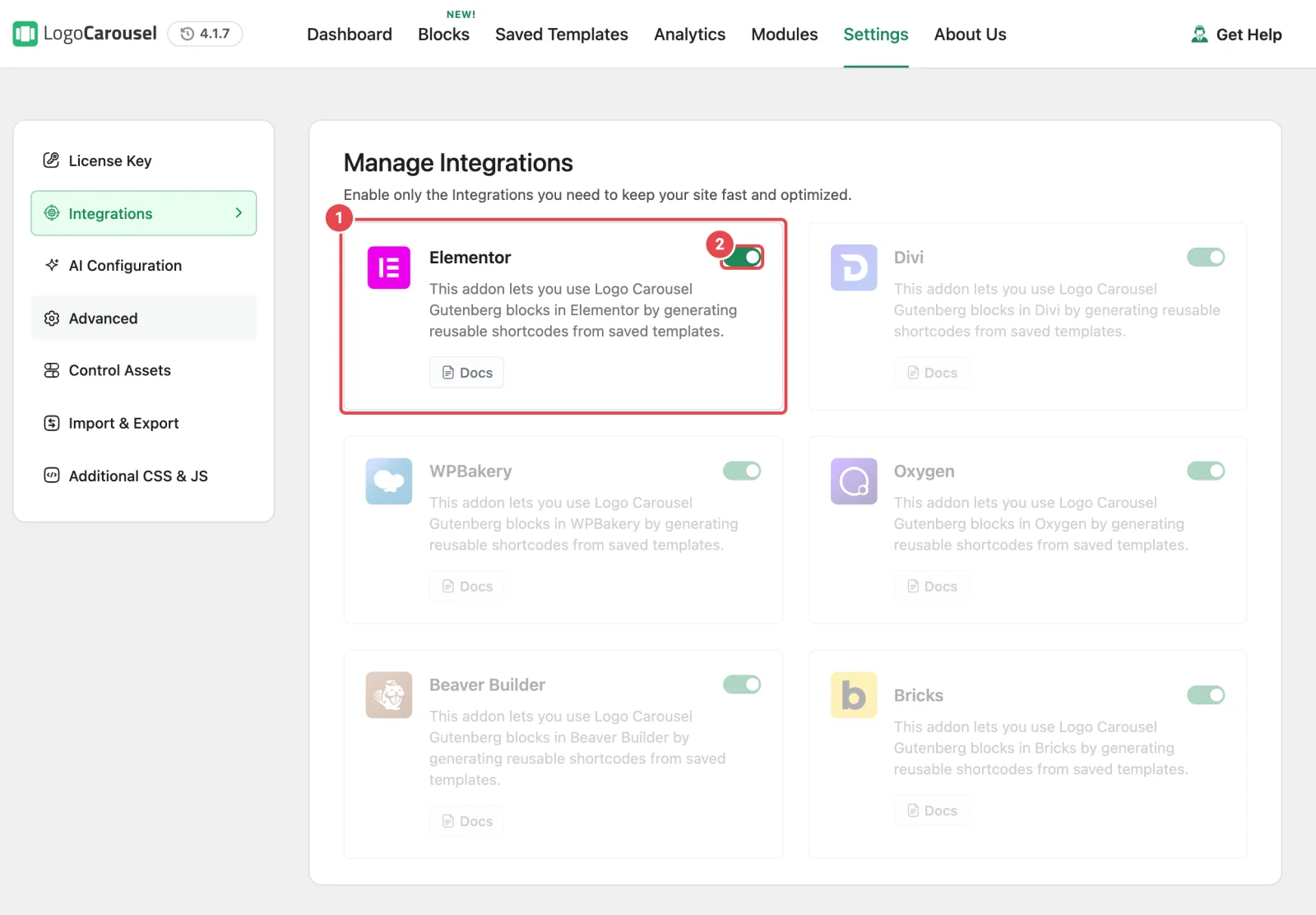Open the Elementor Docs button
Viewport: 1316px width, 915px height.
(466, 373)
